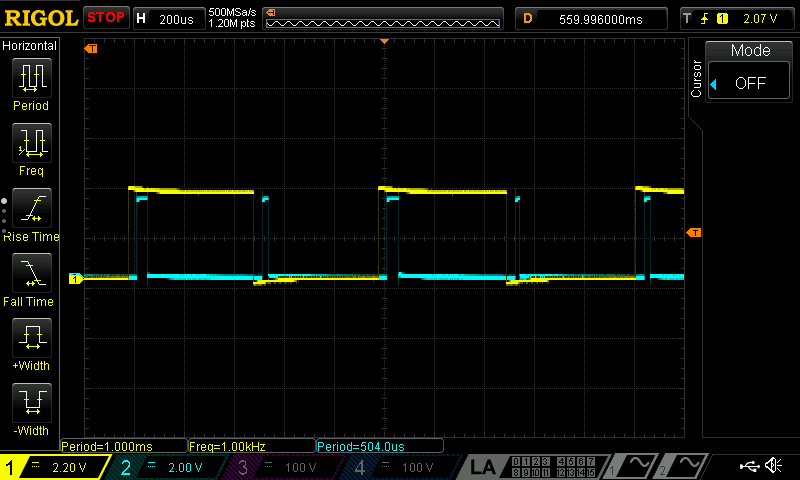Enable channel 3 in the bottom bar
800x480 pixels.
pos(285,467)
